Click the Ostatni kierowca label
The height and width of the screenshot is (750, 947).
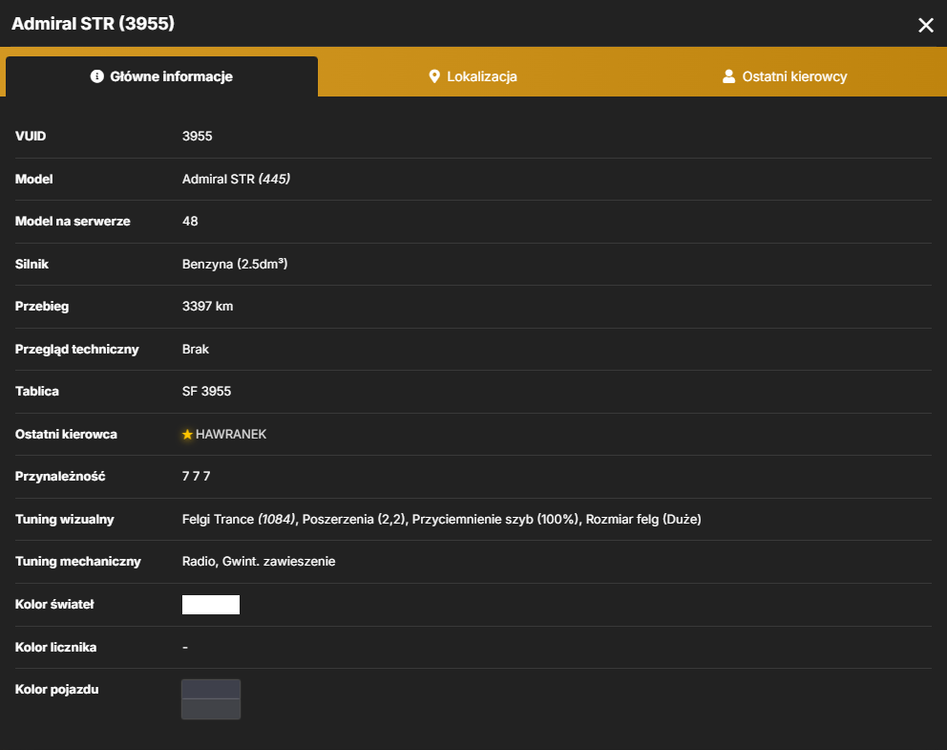66,434
